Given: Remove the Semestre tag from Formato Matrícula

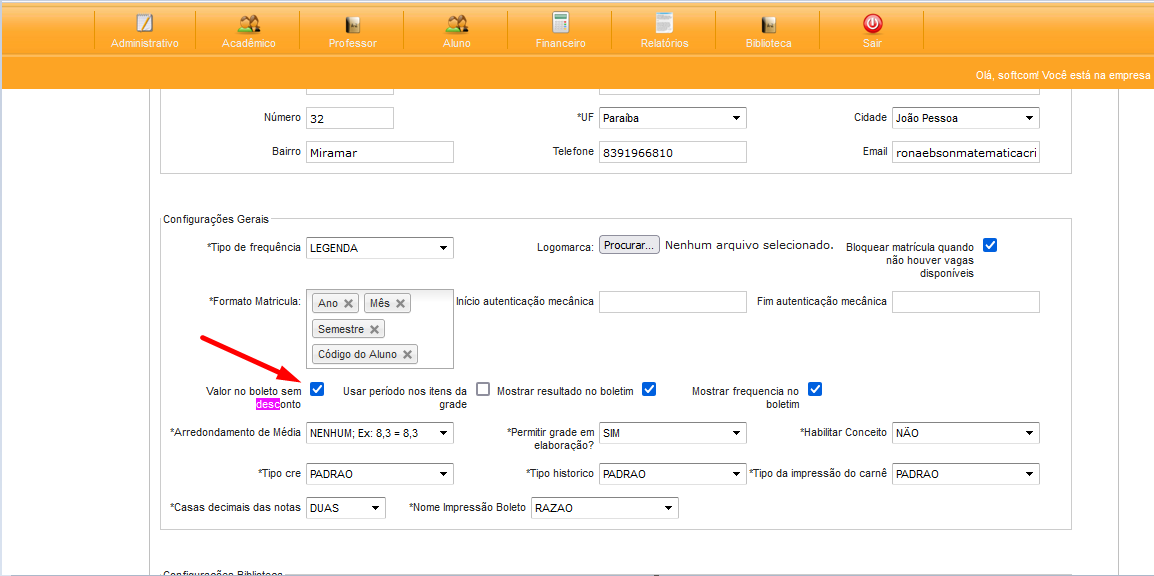Looking at the screenshot, I should (374, 329).
